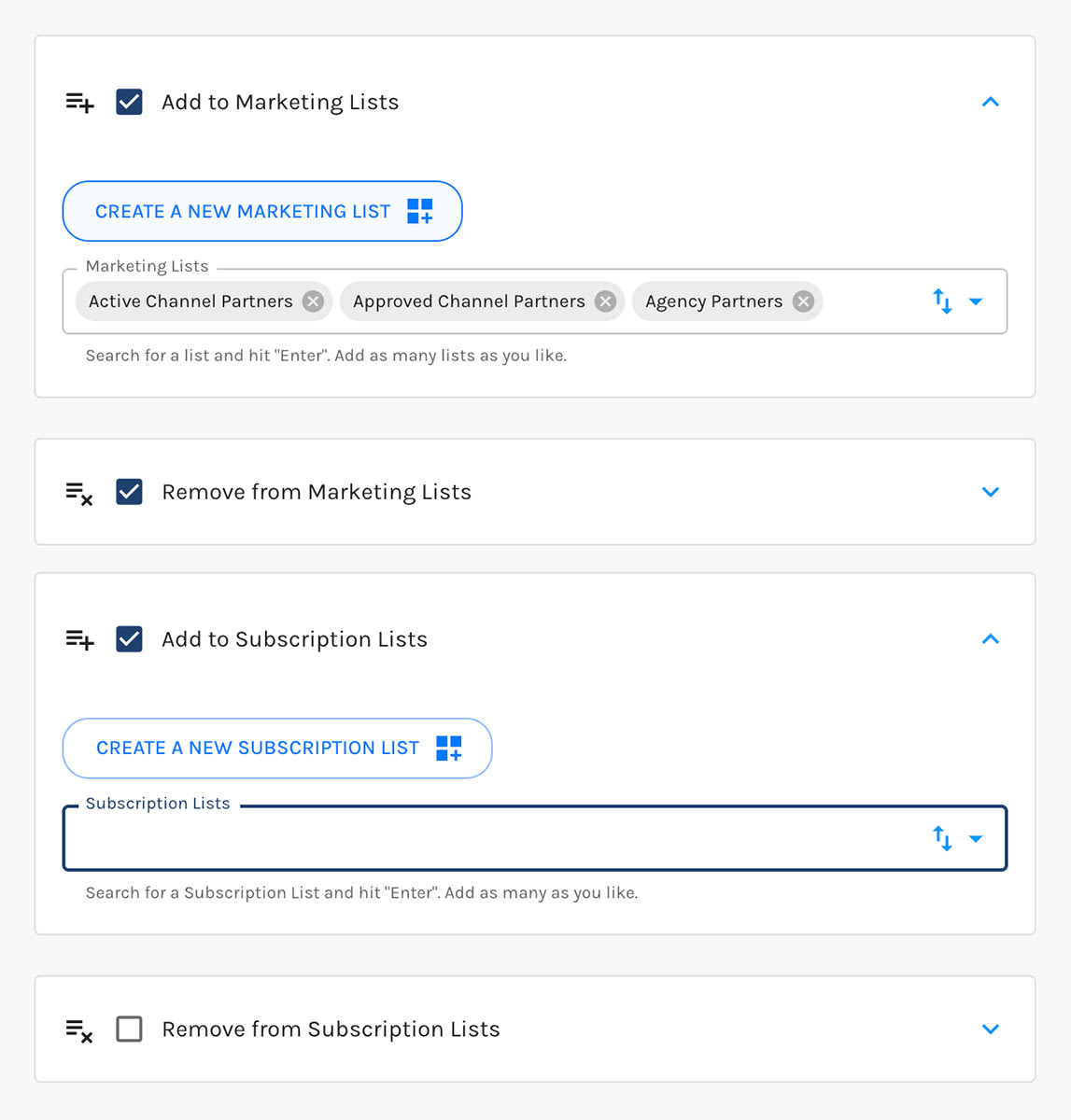Click the add-to-list icon beside Add to Subscription Lists
1071x1120 pixels.
pos(79,639)
